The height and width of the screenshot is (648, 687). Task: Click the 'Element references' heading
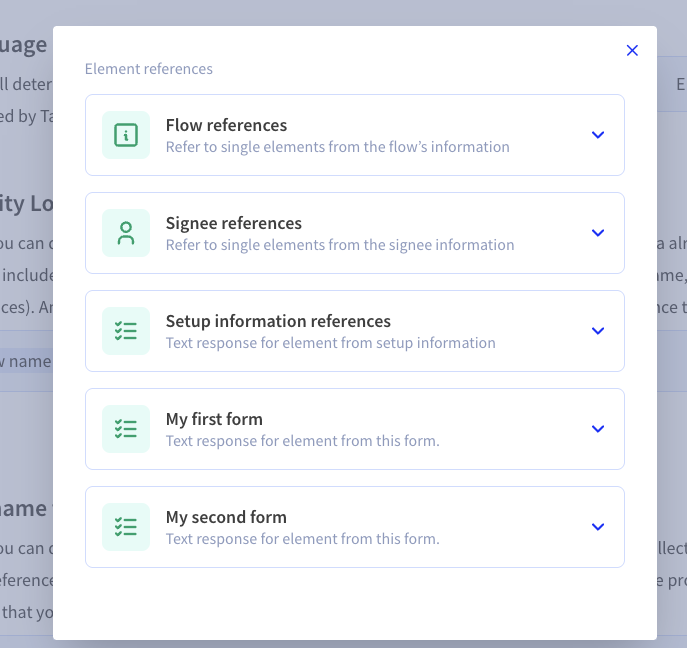[x=149, y=69]
